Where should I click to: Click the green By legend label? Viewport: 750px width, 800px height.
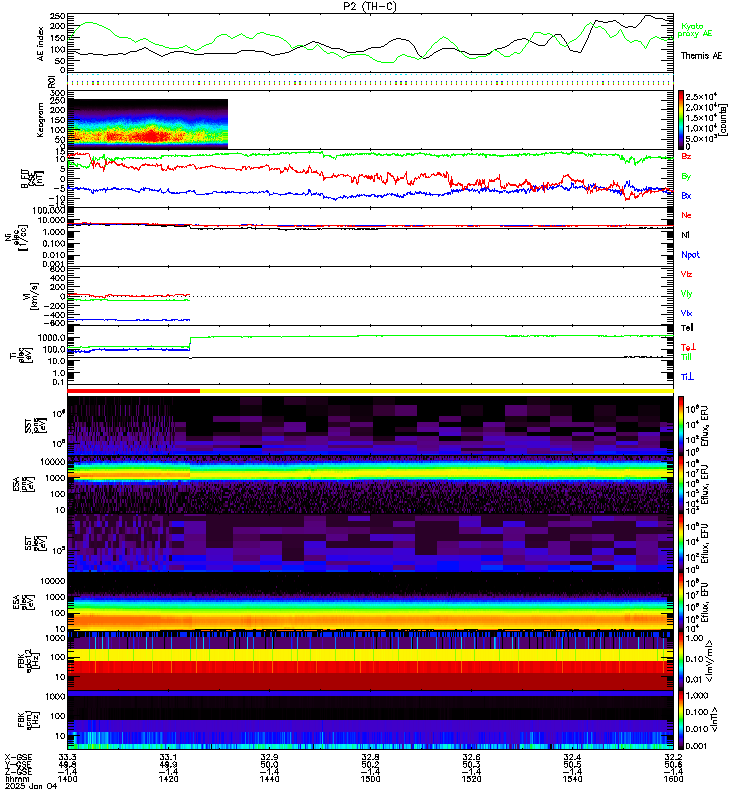[x=686, y=176]
